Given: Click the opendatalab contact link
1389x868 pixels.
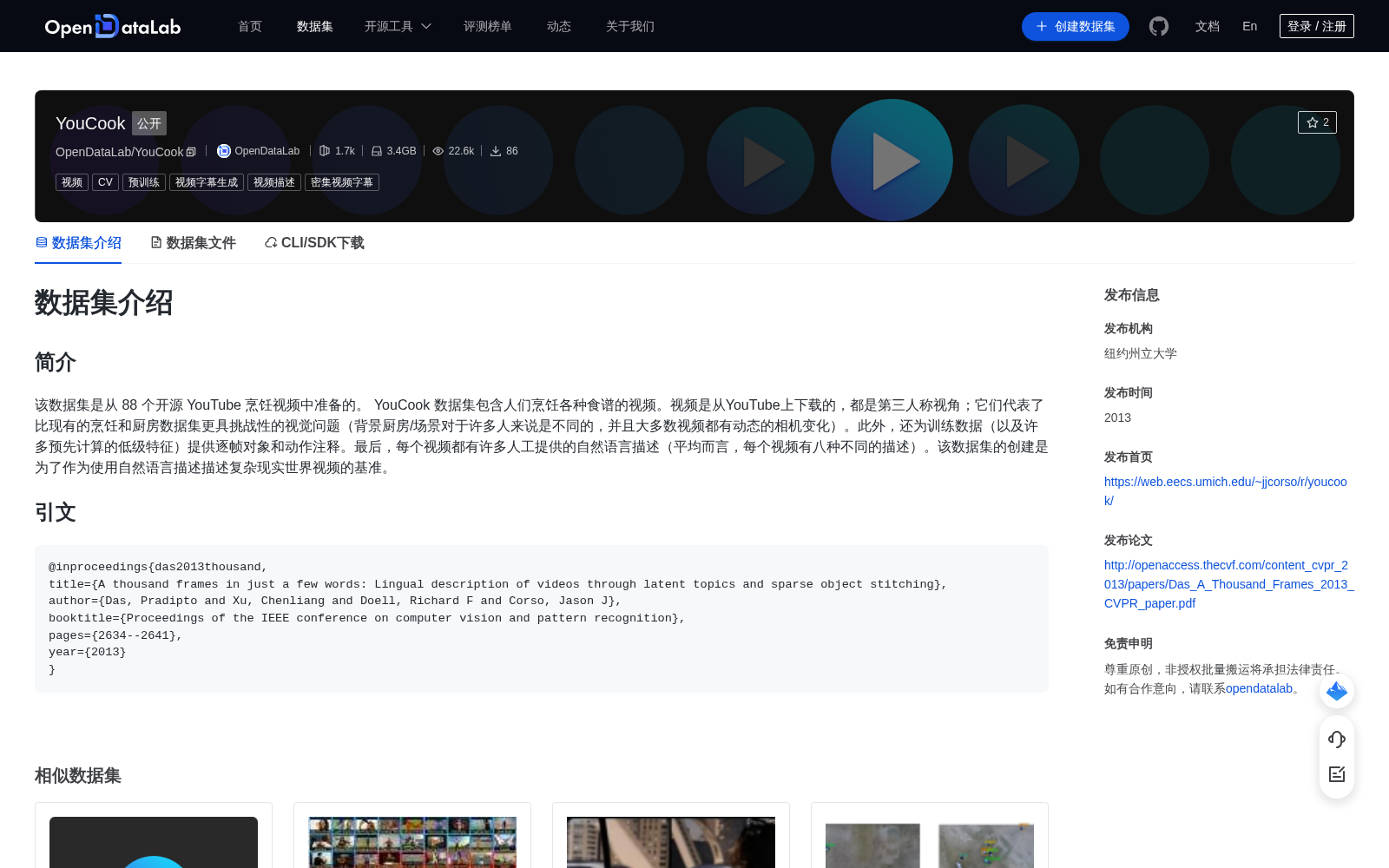Looking at the screenshot, I should (x=1259, y=688).
